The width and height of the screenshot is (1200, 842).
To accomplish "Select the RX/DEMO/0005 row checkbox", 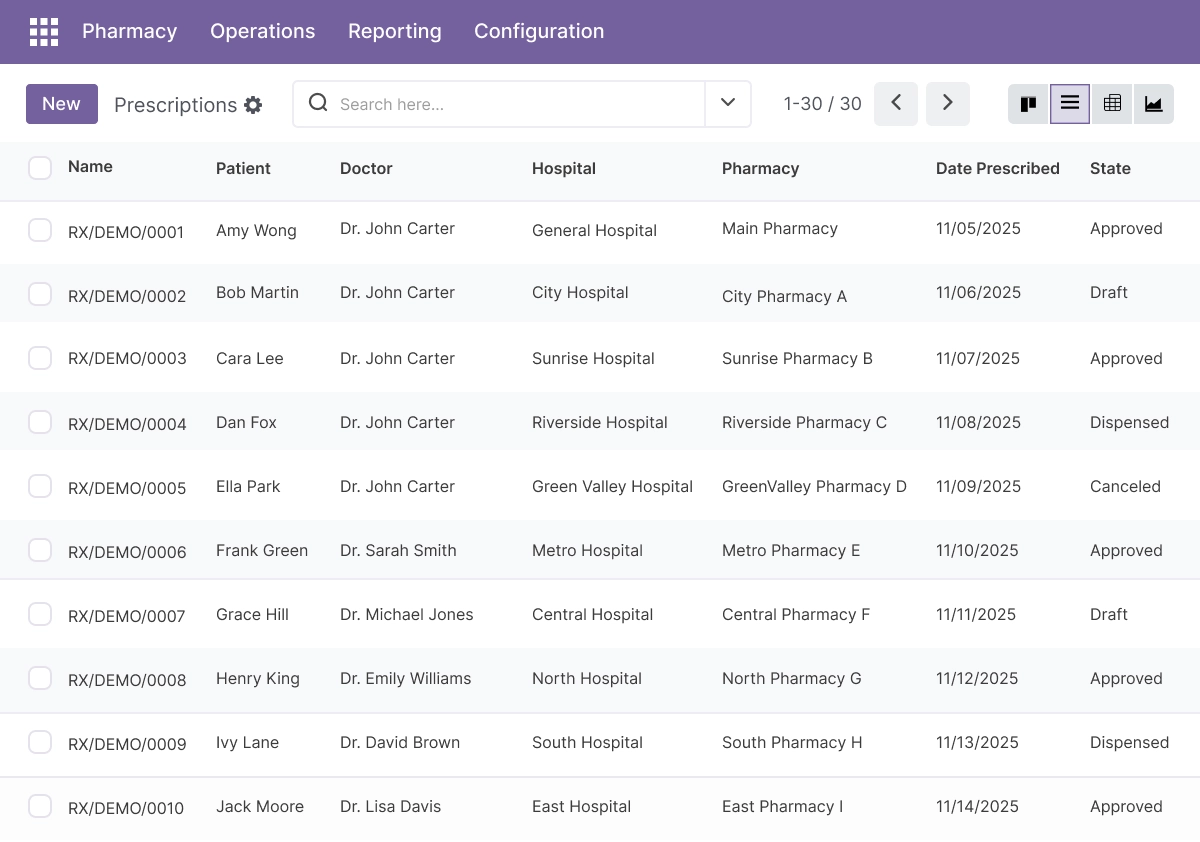I will (x=40, y=486).
